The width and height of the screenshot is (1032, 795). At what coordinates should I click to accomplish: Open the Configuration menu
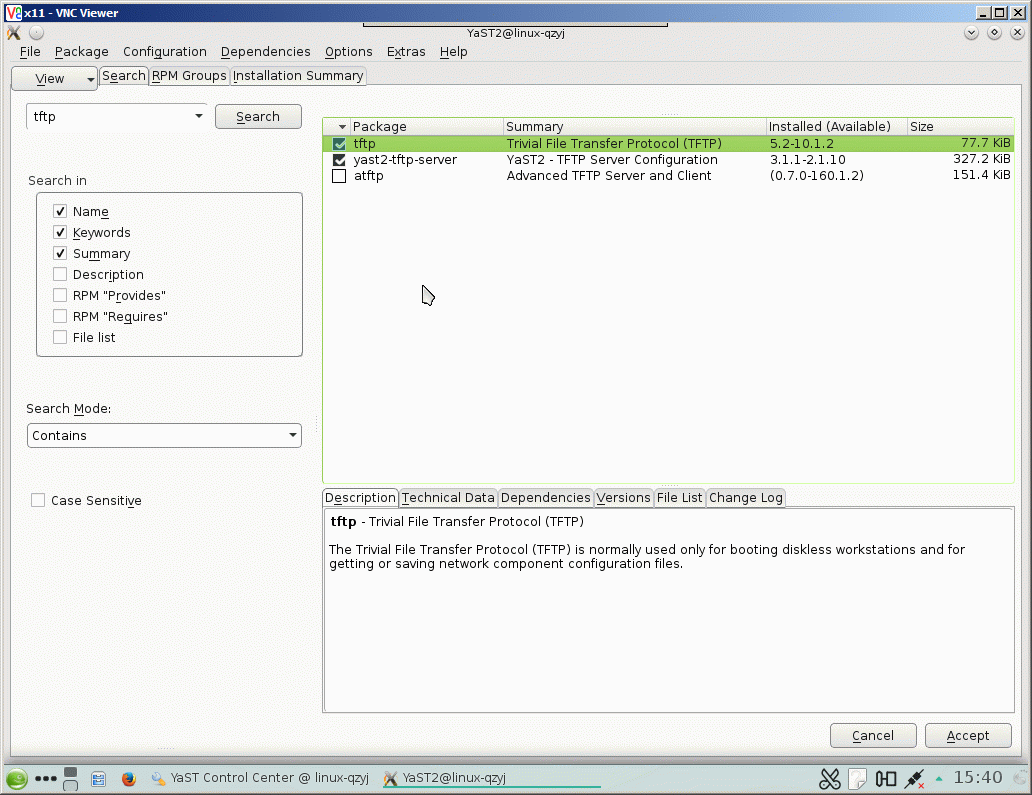click(165, 51)
